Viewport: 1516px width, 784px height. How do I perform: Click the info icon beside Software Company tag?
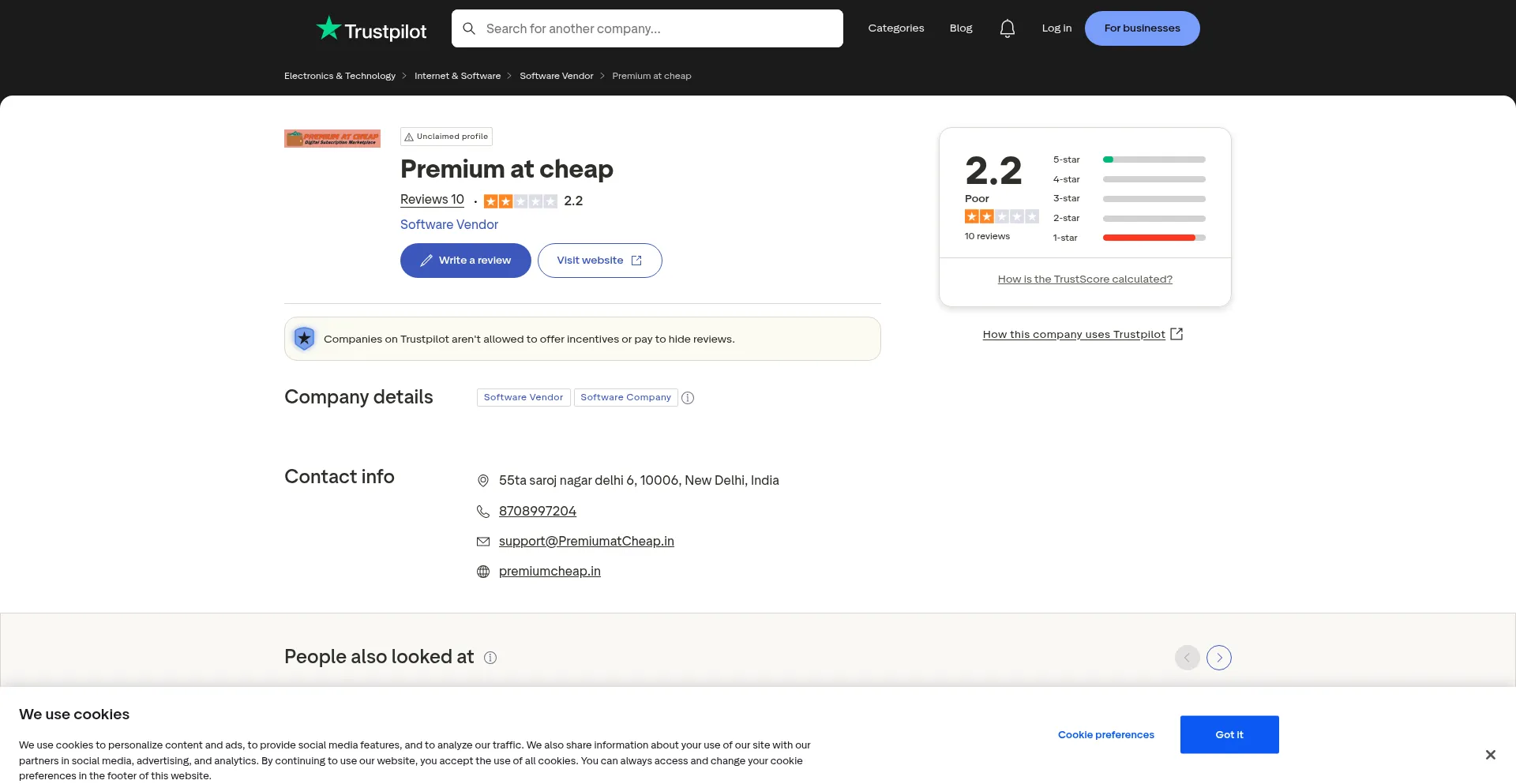688,398
